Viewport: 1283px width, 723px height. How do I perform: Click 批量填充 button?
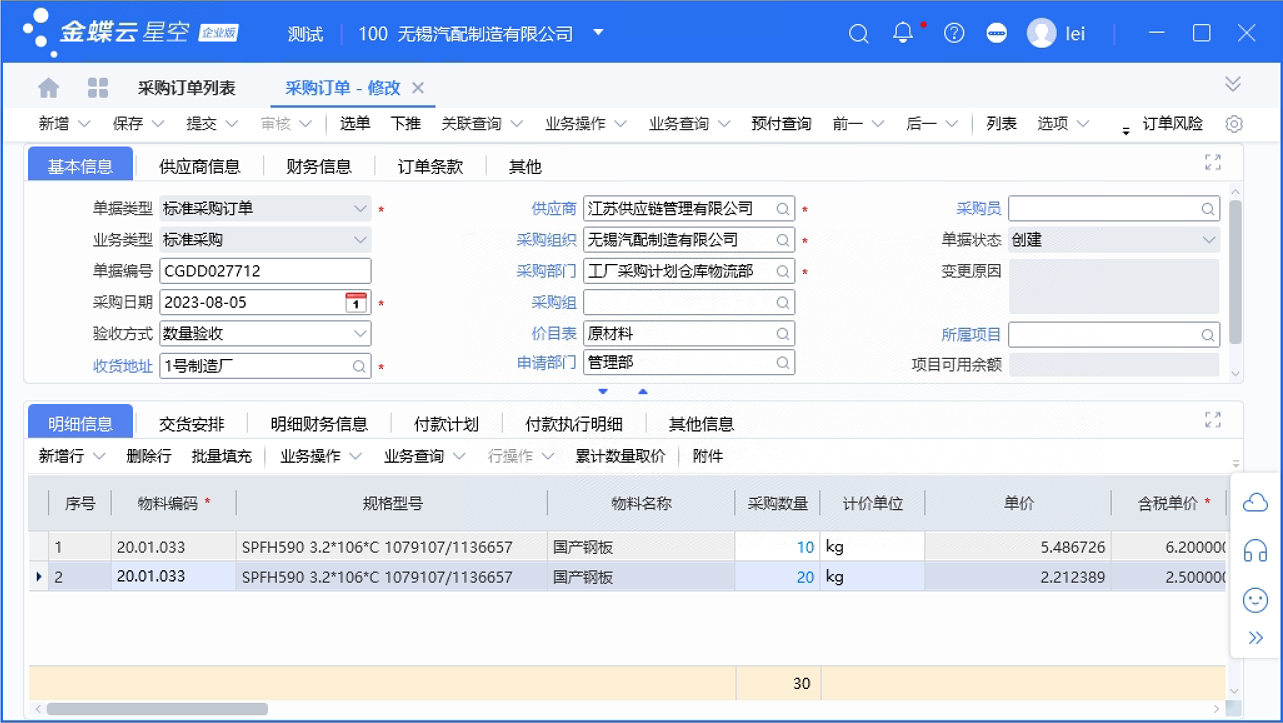point(221,456)
